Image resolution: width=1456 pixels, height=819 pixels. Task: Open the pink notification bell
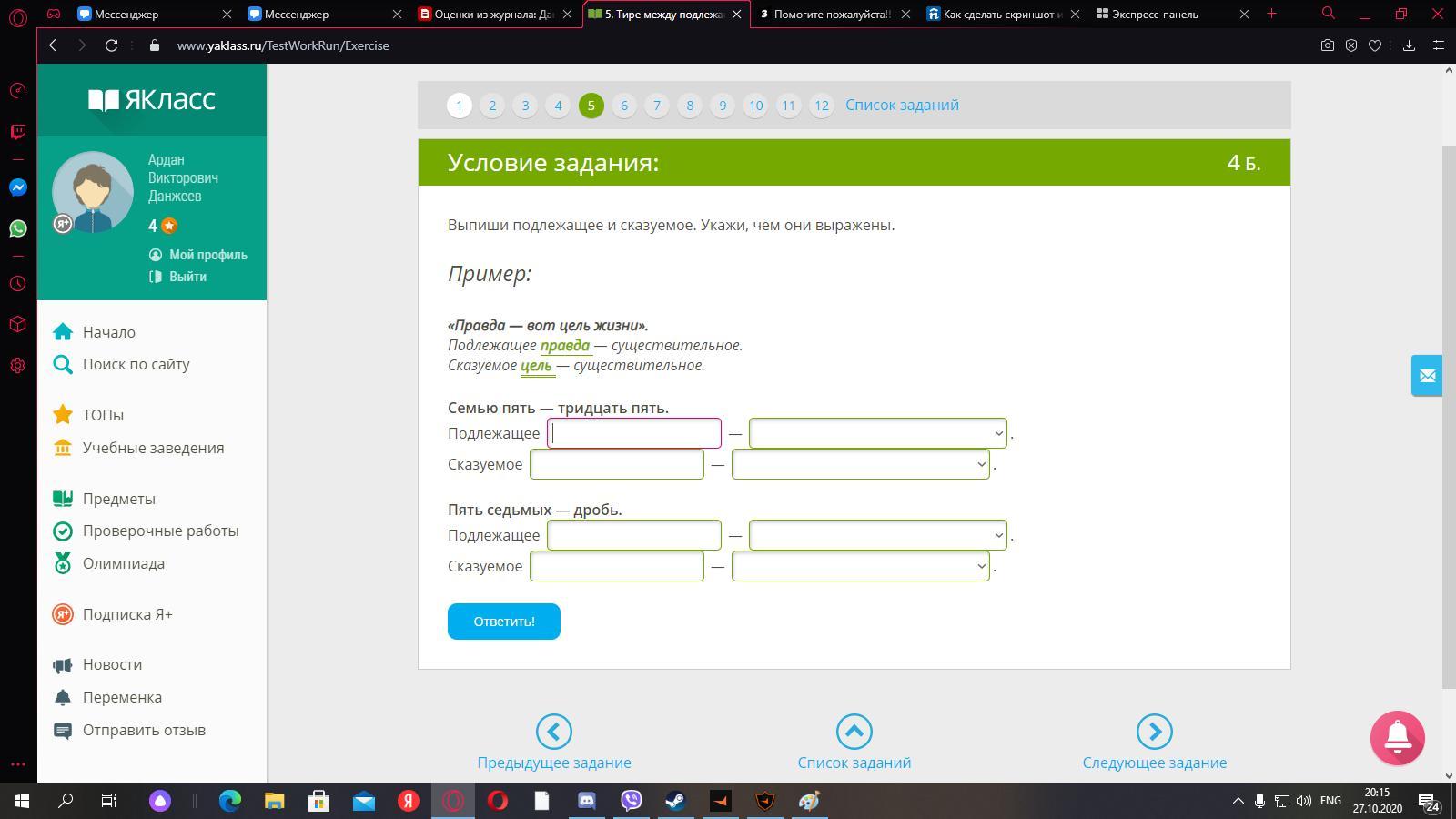click(x=1398, y=738)
